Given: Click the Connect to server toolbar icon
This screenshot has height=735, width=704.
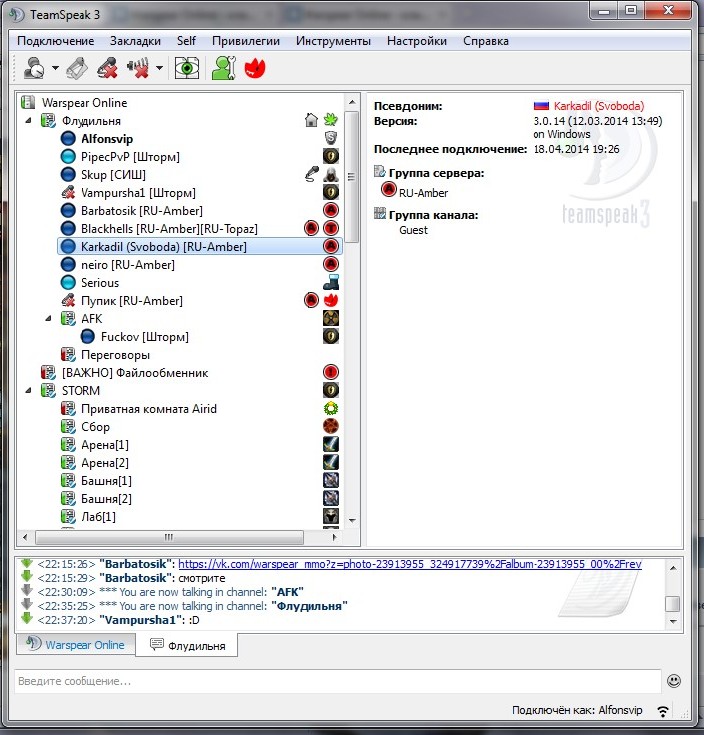Looking at the screenshot, I should (x=34, y=68).
